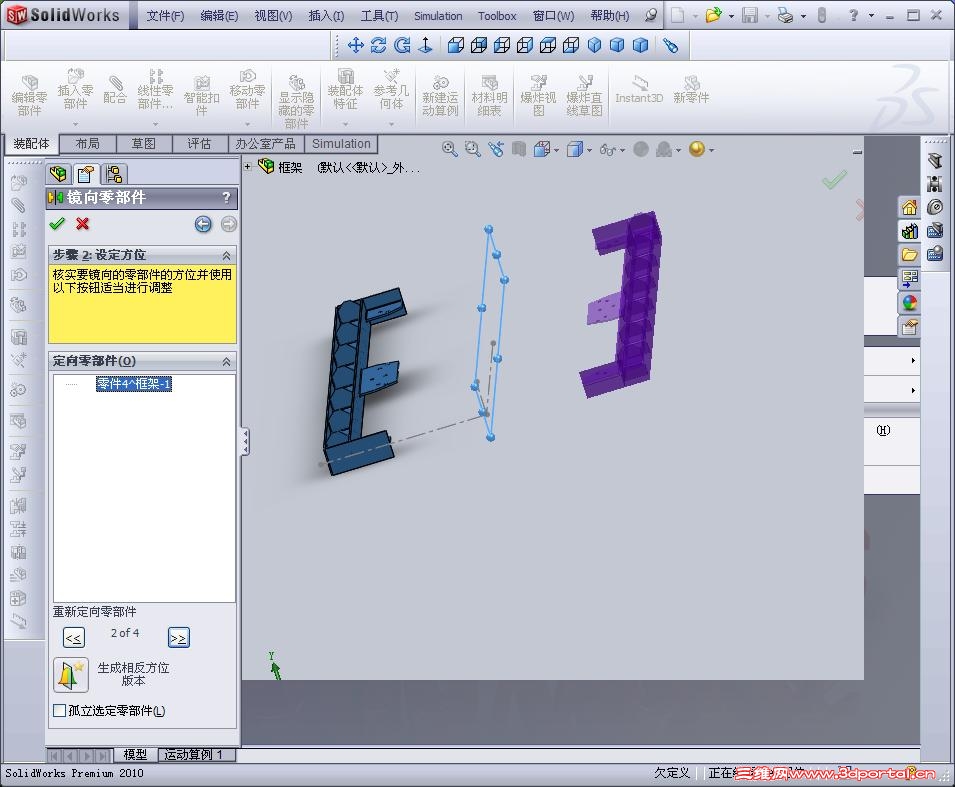Open the 工具(T) menu

tap(379, 16)
